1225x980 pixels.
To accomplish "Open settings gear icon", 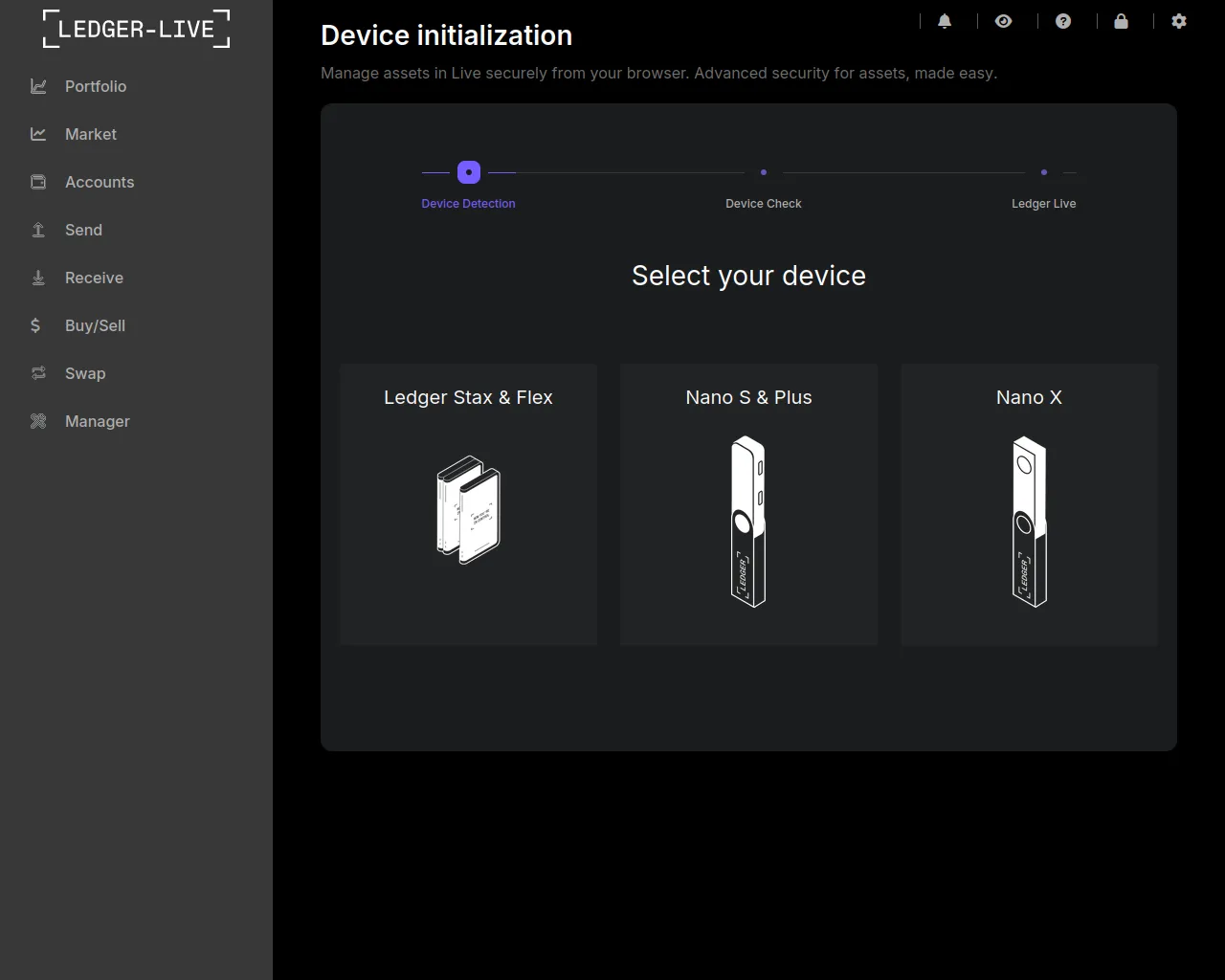I will point(1179,21).
